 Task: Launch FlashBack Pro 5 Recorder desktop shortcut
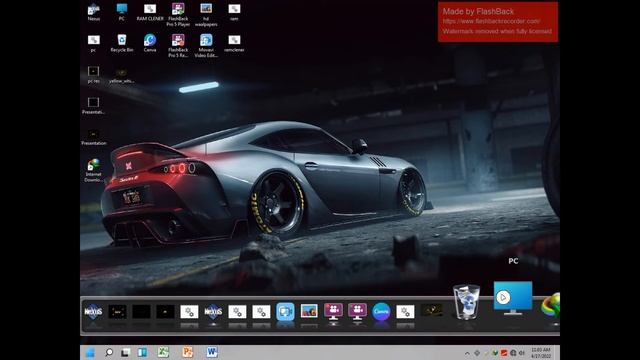(178, 46)
